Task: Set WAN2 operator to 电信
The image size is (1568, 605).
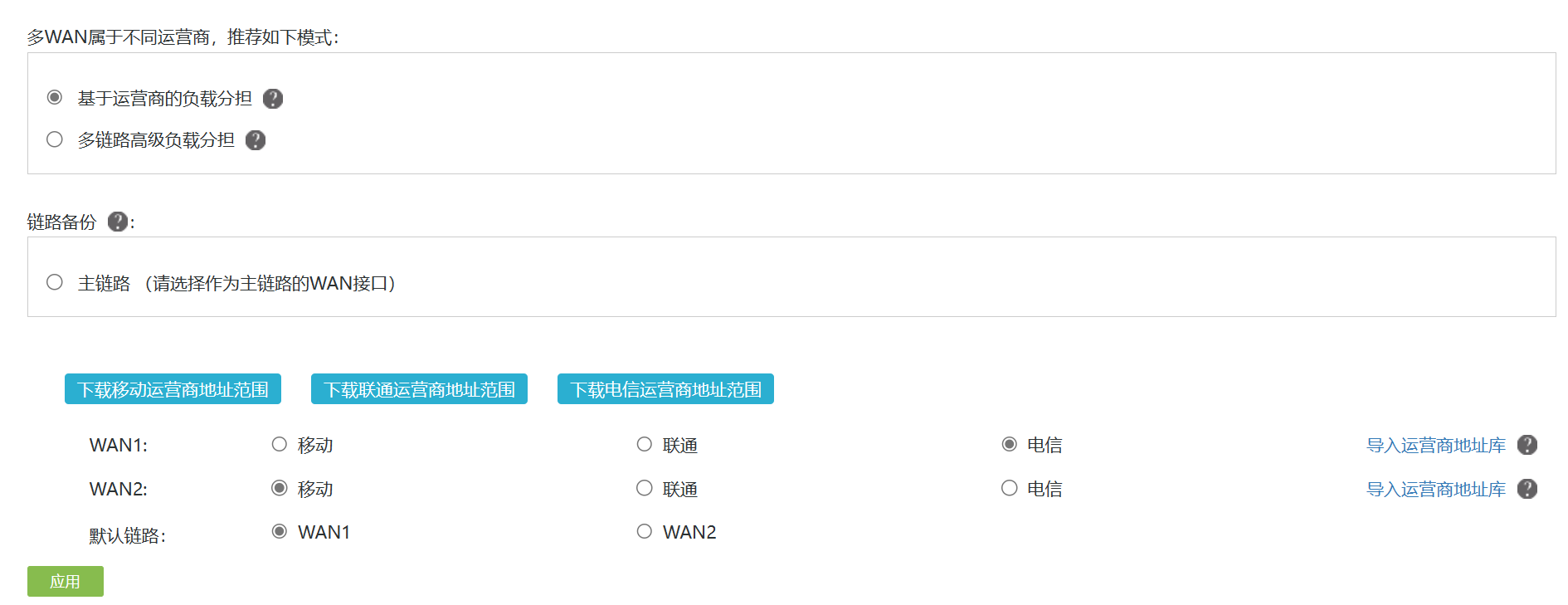Action: [x=1010, y=488]
